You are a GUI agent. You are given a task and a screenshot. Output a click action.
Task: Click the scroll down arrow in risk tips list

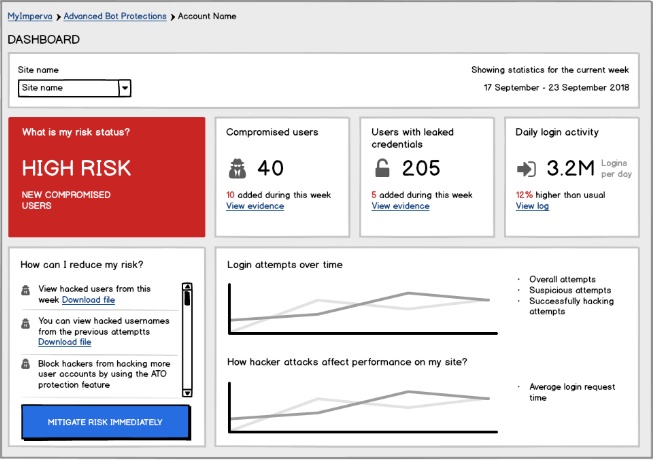pos(186,391)
